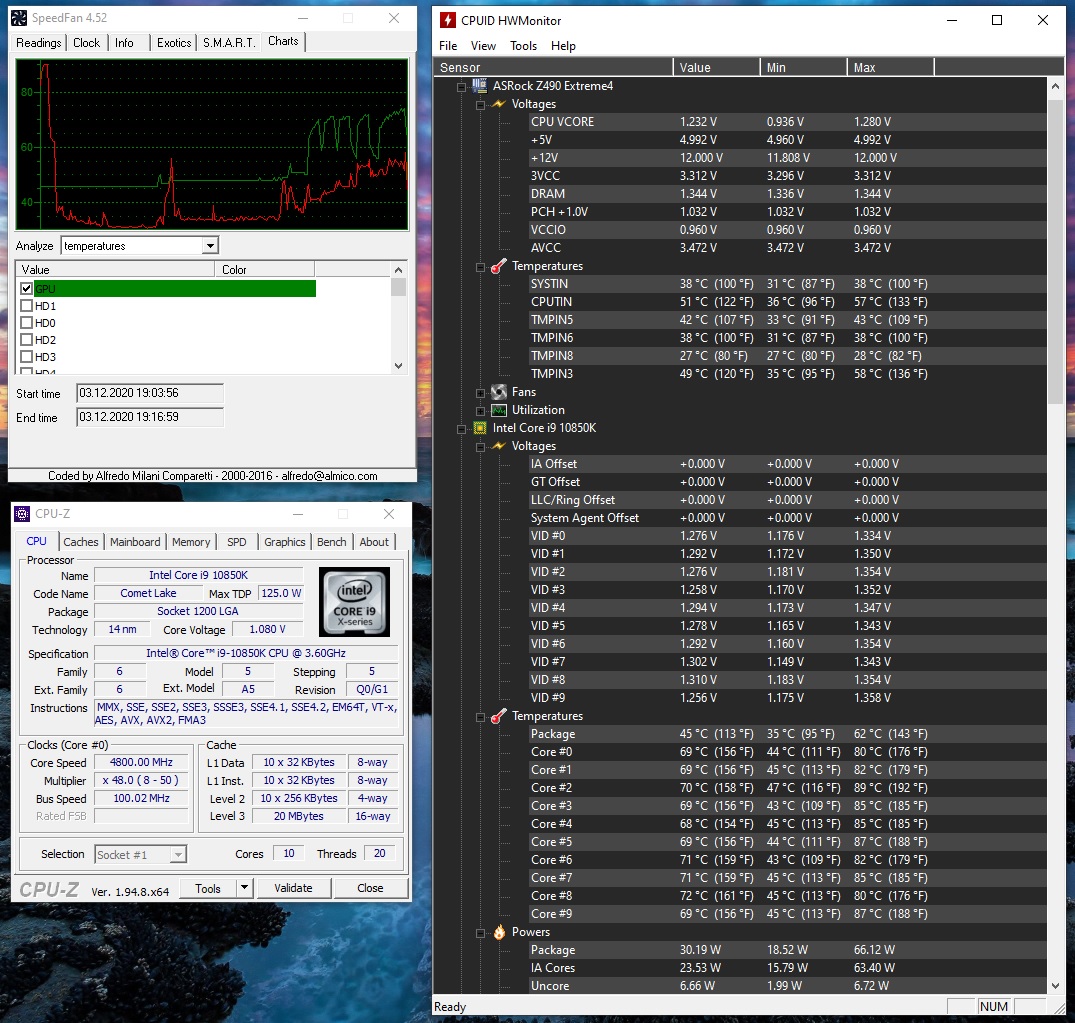Click the Intel Core i9 logo in CPU-Z
The image size is (1075, 1023).
tap(354, 601)
